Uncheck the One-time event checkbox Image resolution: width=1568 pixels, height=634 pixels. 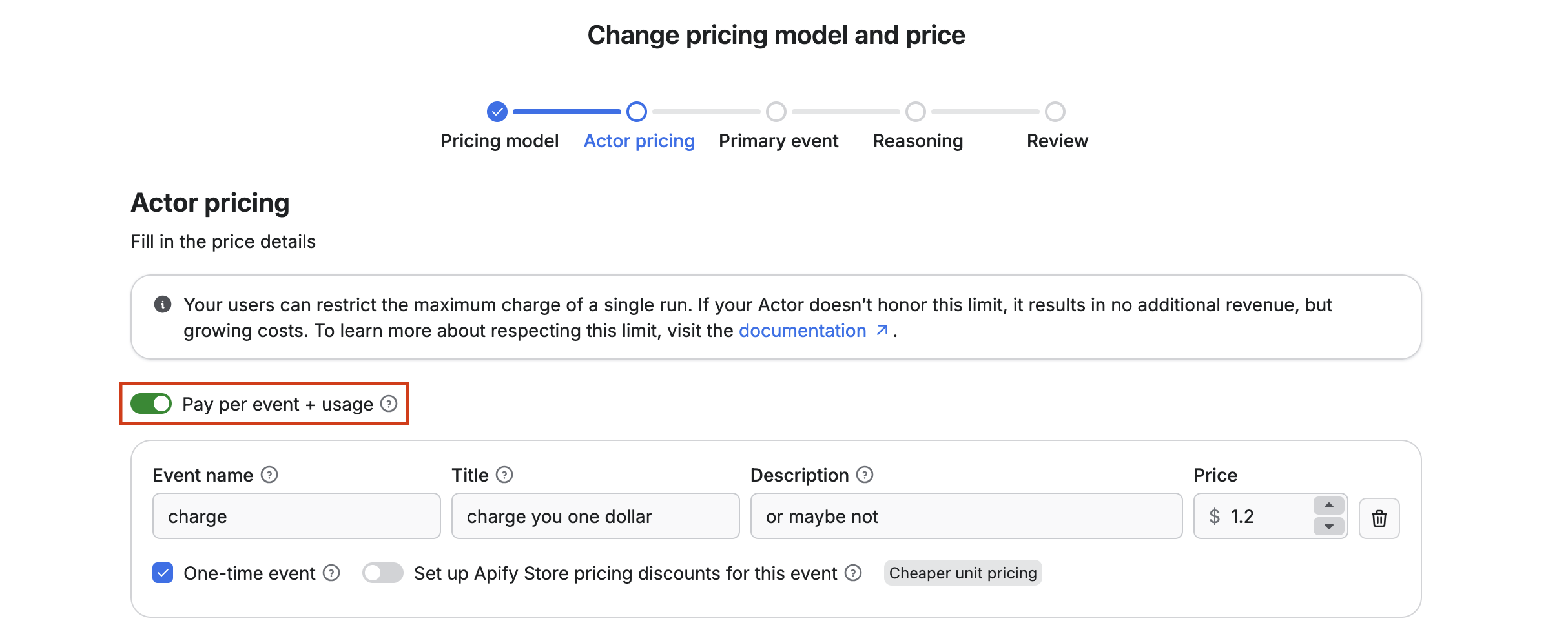click(x=162, y=573)
